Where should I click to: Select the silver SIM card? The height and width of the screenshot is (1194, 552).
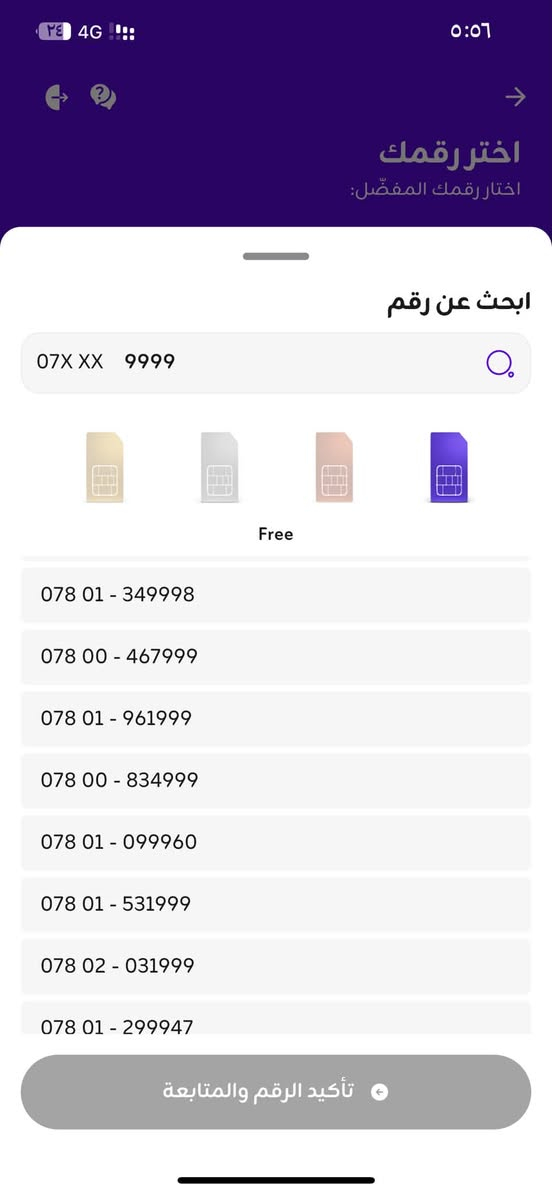click(219, 468)
